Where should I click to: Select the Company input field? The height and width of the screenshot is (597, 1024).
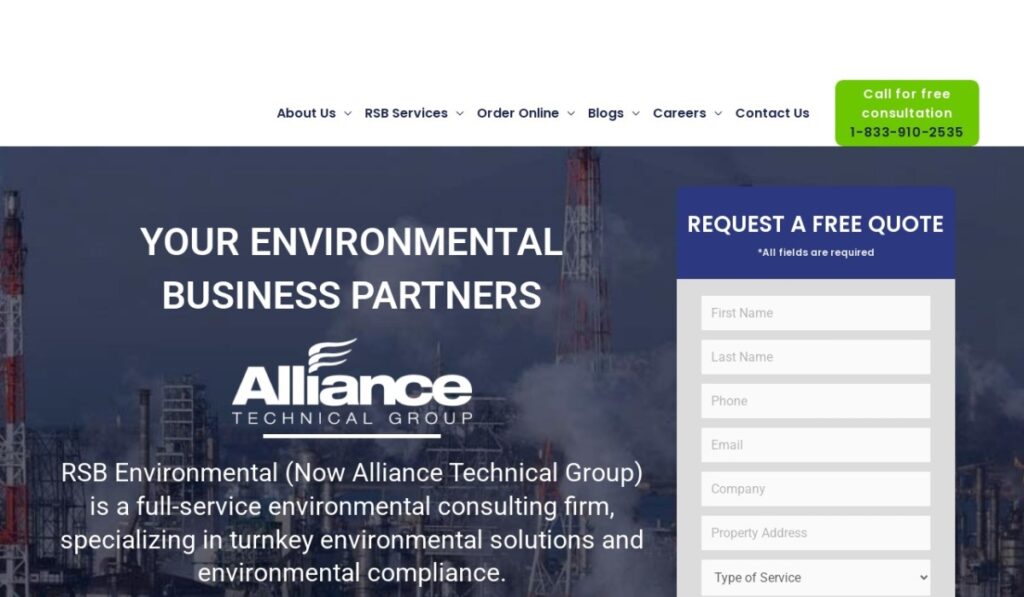[816, 489]
